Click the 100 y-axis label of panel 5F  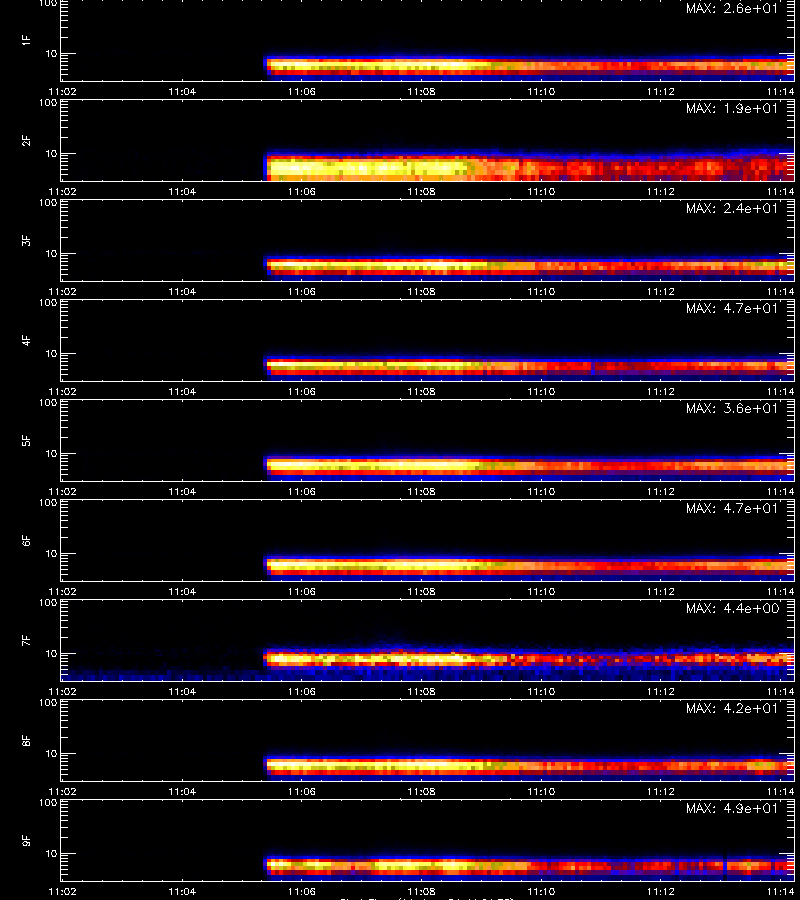48,403
